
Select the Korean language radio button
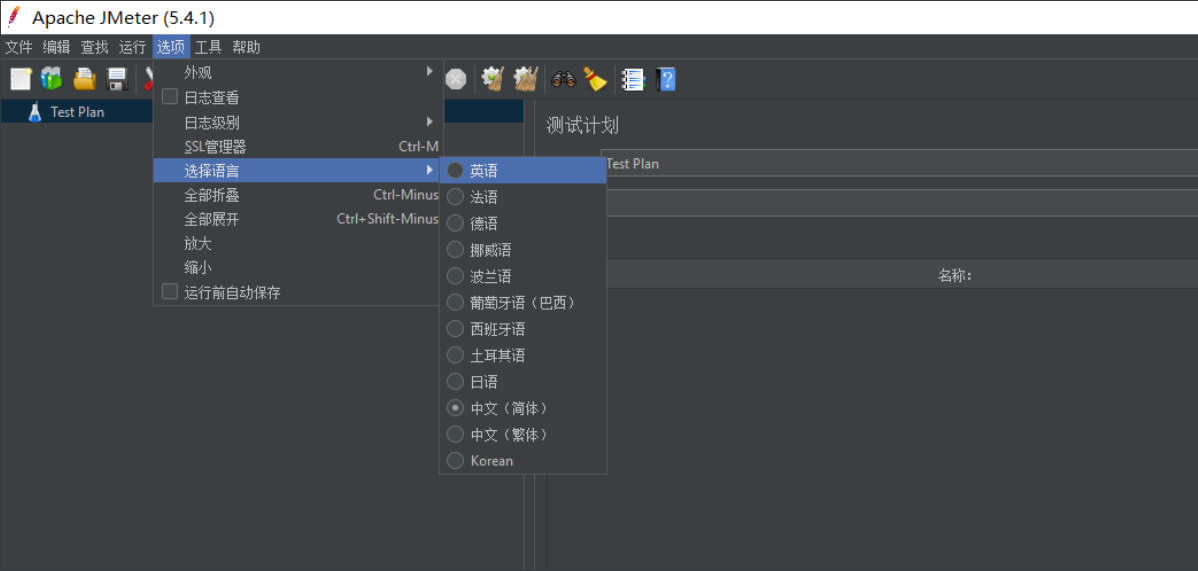point(455,461)
